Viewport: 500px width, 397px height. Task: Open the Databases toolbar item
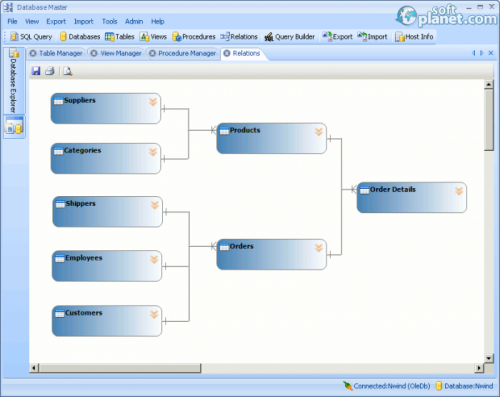pos(80,37)
